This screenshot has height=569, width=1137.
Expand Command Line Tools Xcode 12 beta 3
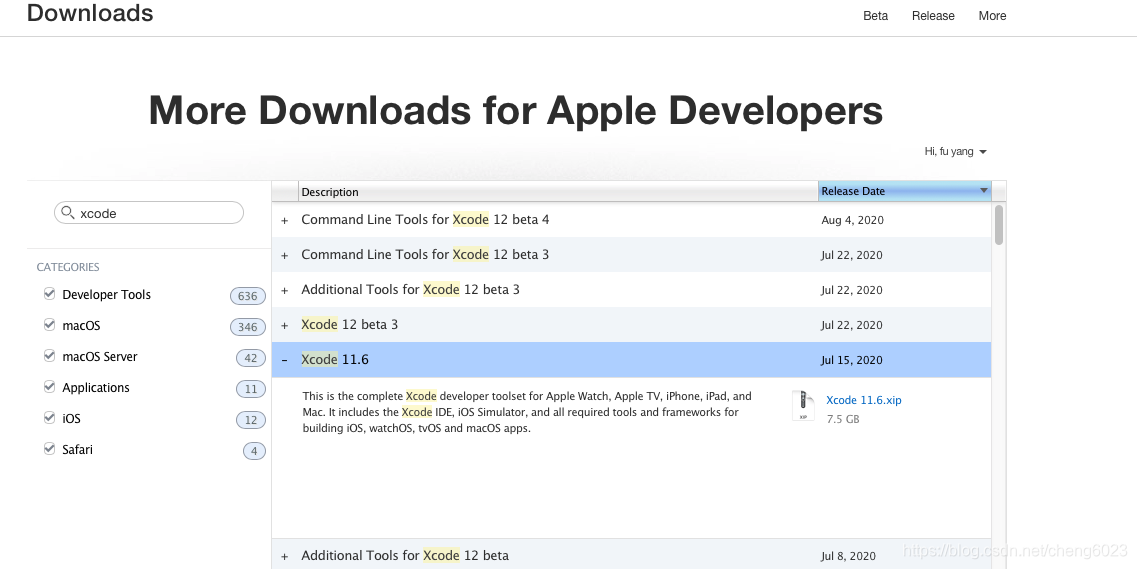pyautogui.click(x=285, y=255)
